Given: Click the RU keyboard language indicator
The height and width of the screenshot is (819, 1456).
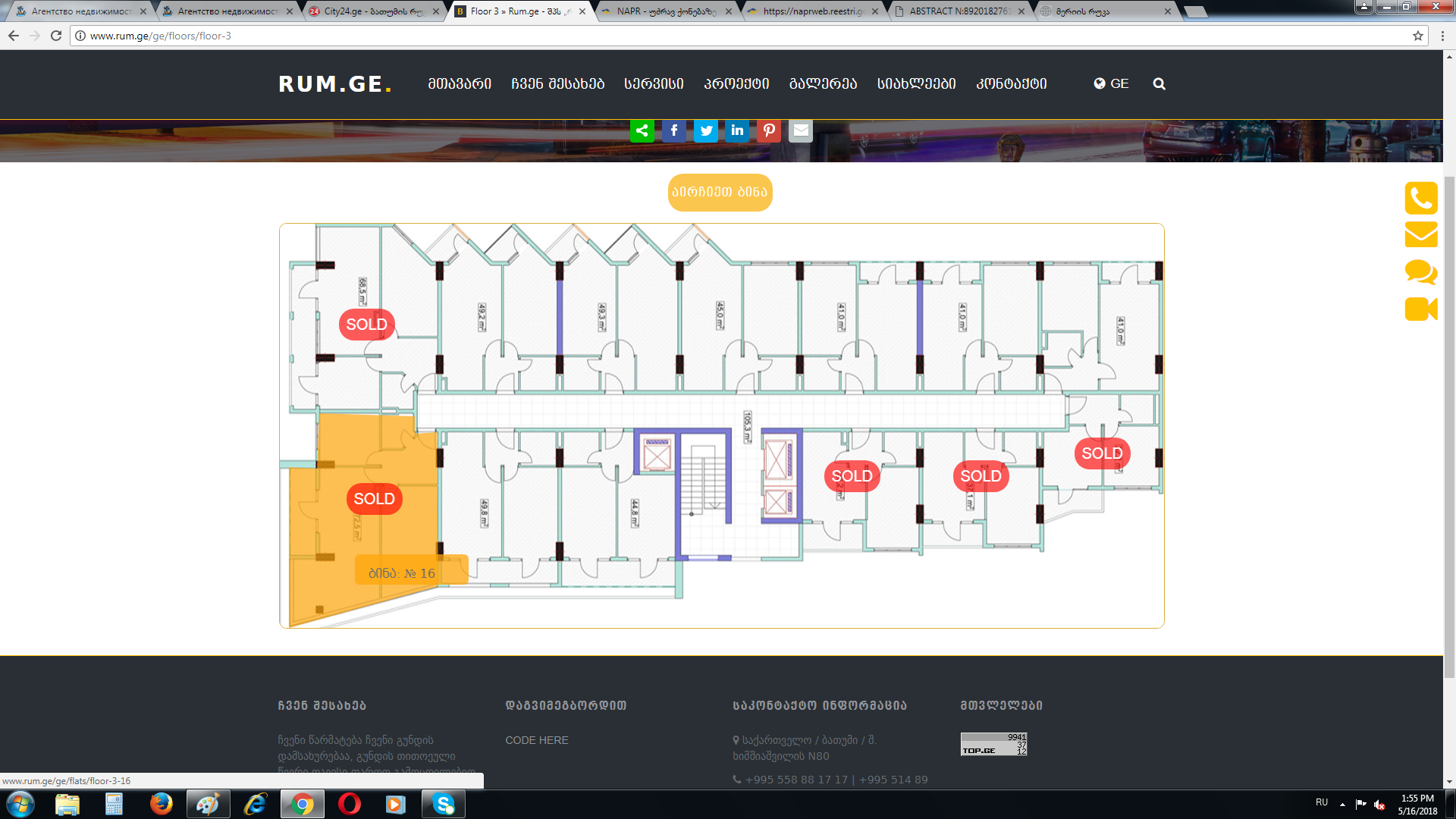Looking at the screenshot, I should point(1322,802).
